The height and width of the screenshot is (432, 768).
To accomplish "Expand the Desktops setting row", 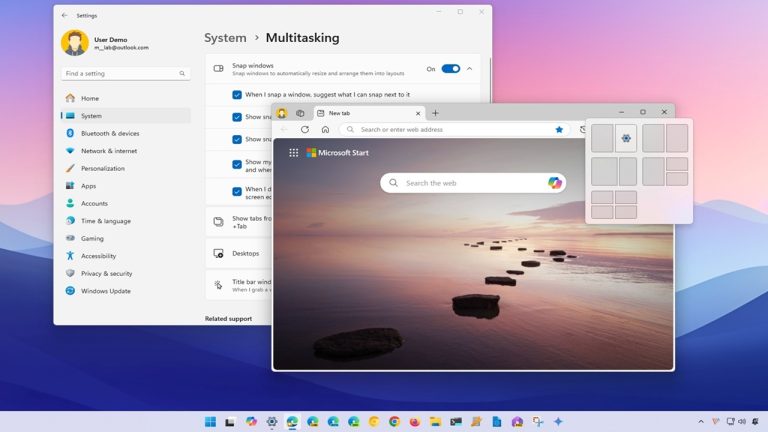I will point(240,253).
